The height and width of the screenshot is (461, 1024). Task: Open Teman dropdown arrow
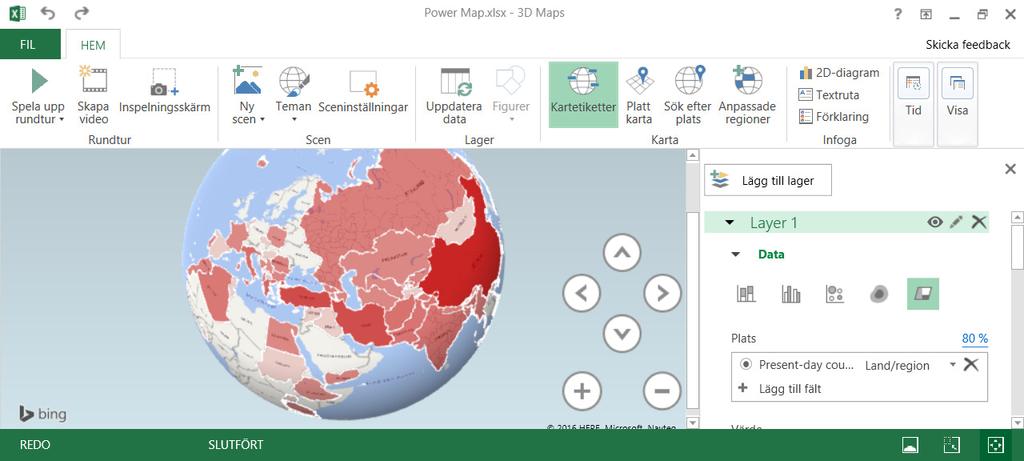coord(294,119)
